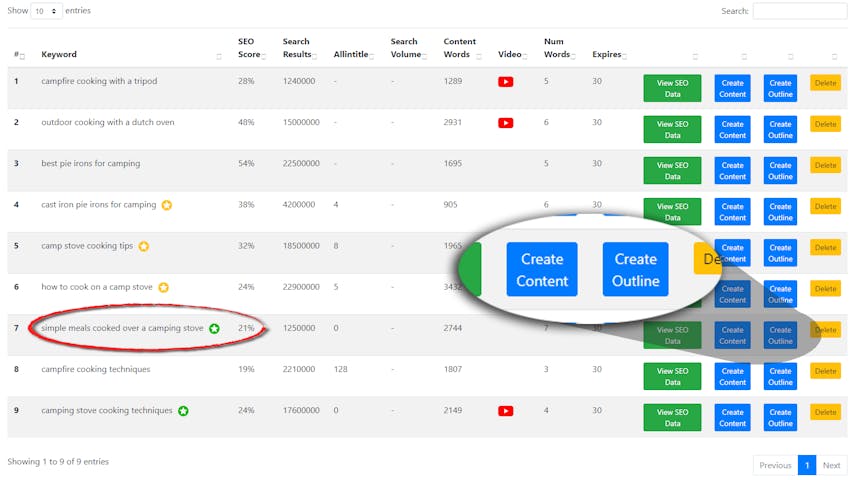
Task: Go to page 1 in pagination
Action: click(806, 465)
